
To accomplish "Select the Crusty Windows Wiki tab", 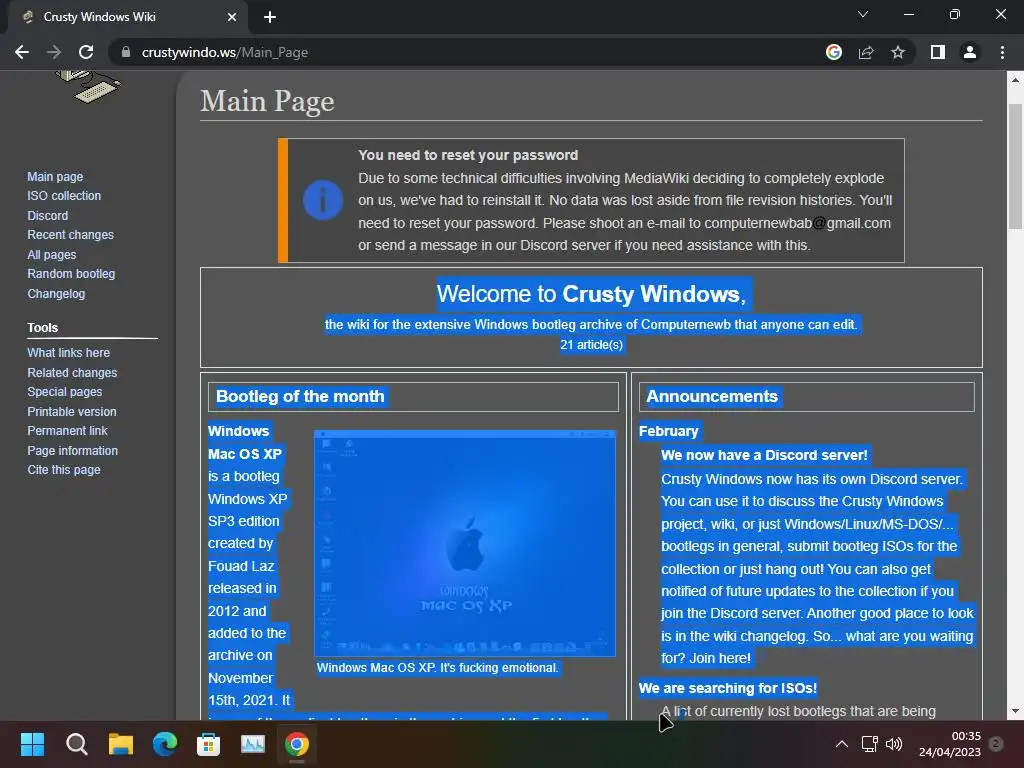I will [127, 17].
